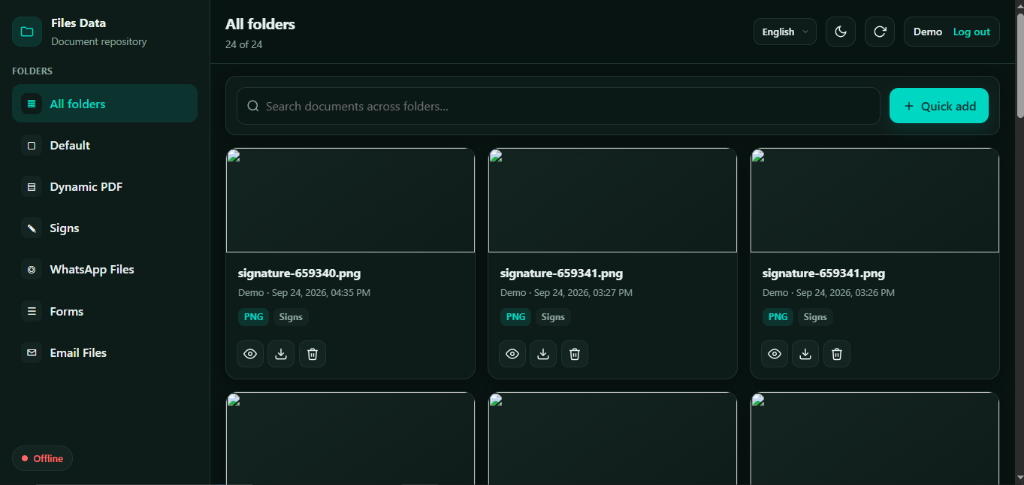Click the Offline status indicator
1024x485 pixels.
tap(42, 458)
